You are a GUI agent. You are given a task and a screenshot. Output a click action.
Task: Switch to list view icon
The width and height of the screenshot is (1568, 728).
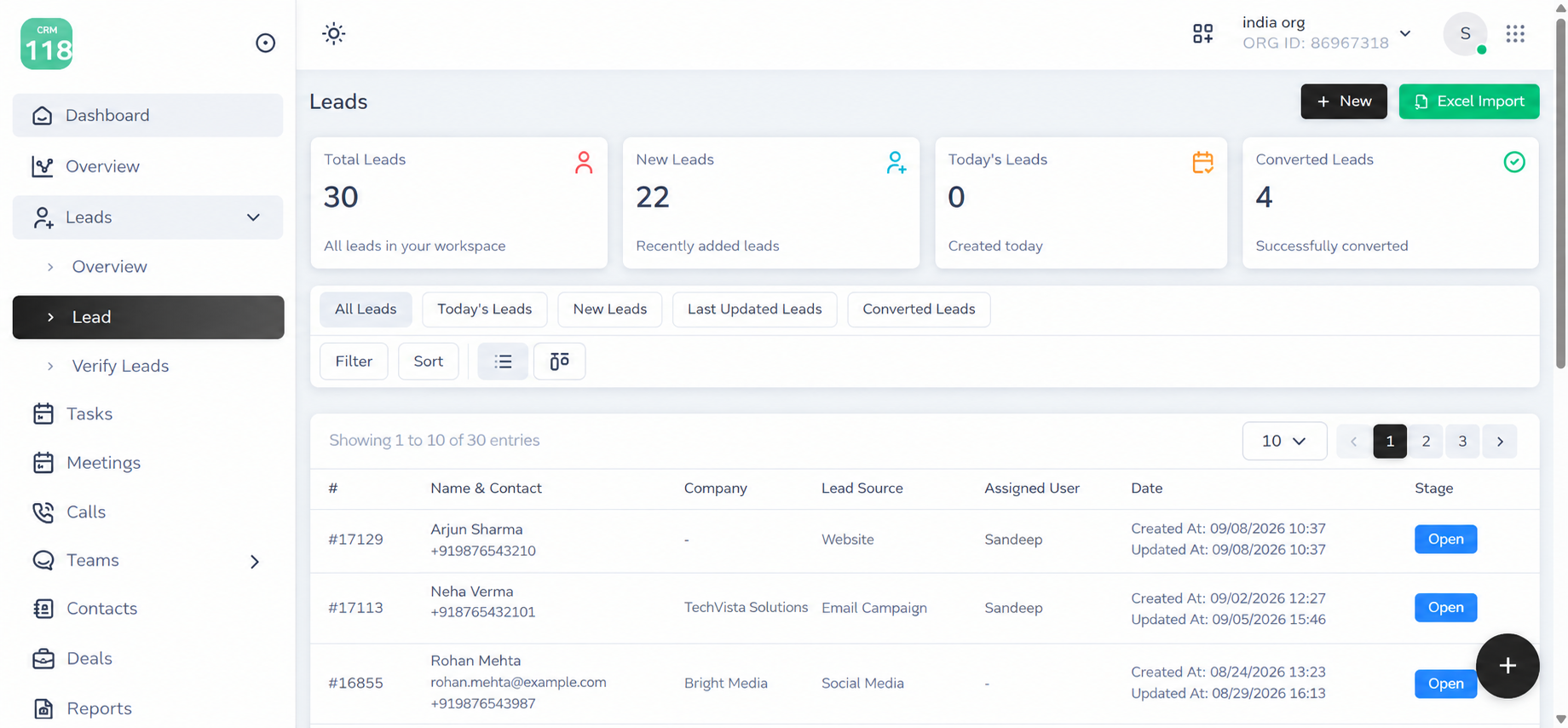click(x=503, y=361)
